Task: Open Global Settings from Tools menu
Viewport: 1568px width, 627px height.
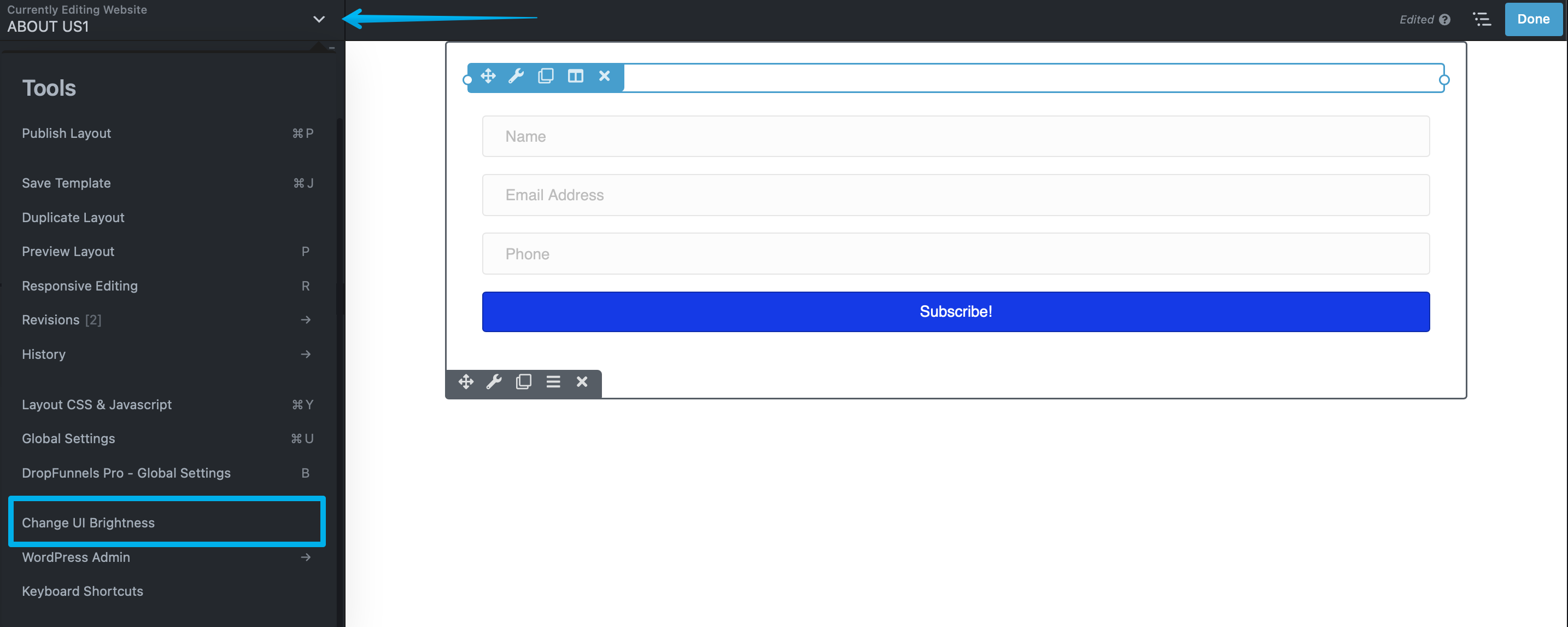Action: (167, 439)
